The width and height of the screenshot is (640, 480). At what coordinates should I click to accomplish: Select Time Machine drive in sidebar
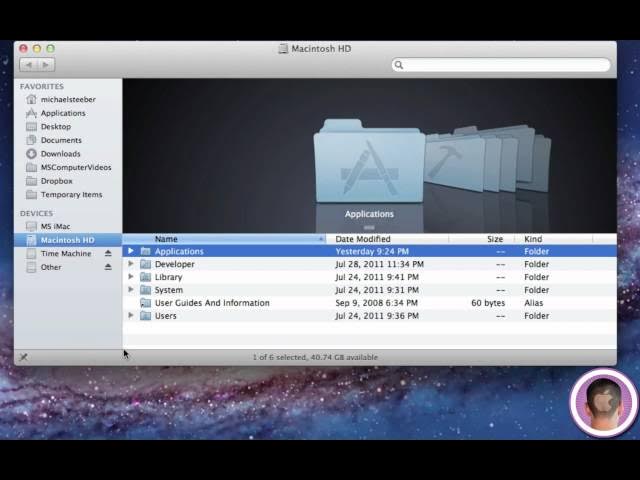pos(58,253)
